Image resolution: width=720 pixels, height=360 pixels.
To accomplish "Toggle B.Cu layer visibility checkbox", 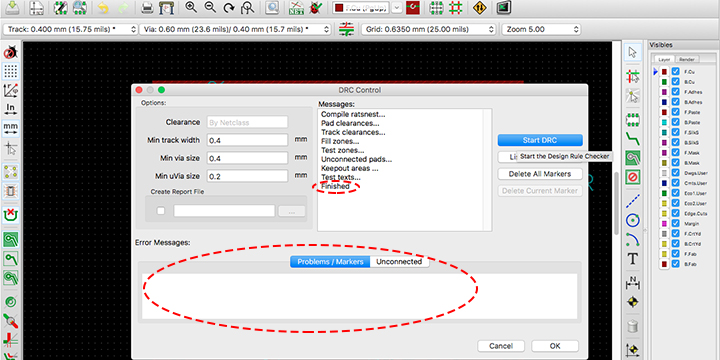I will tap(675, 82).
